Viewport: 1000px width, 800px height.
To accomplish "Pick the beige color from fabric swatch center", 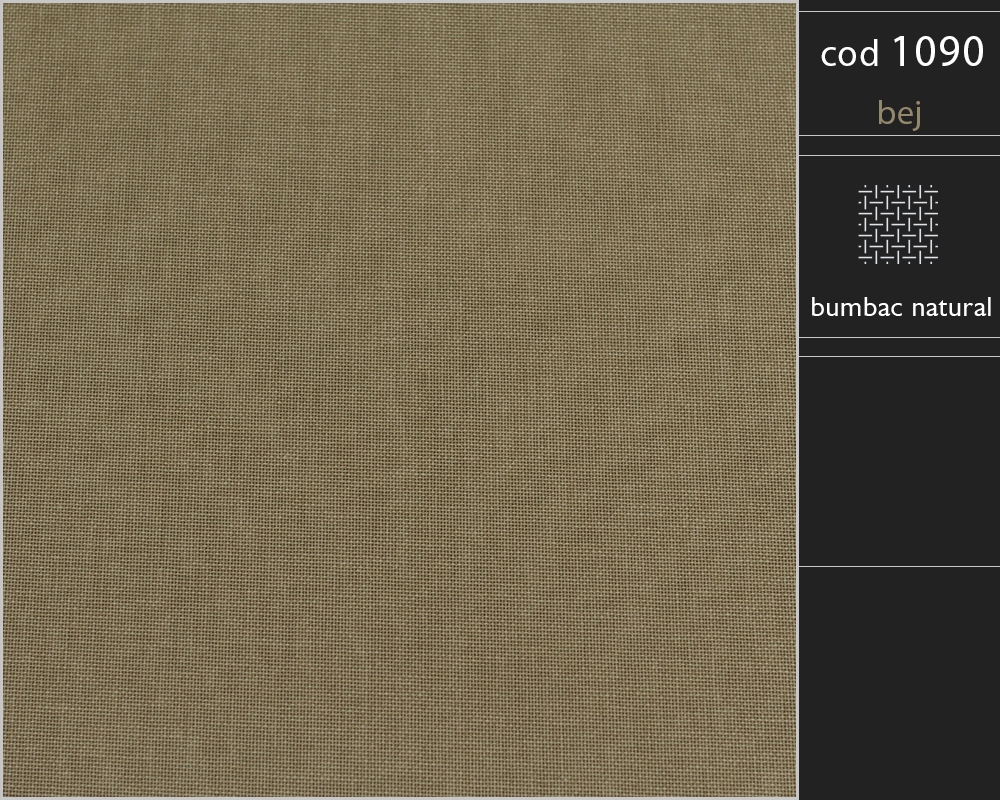I will 400,400.
